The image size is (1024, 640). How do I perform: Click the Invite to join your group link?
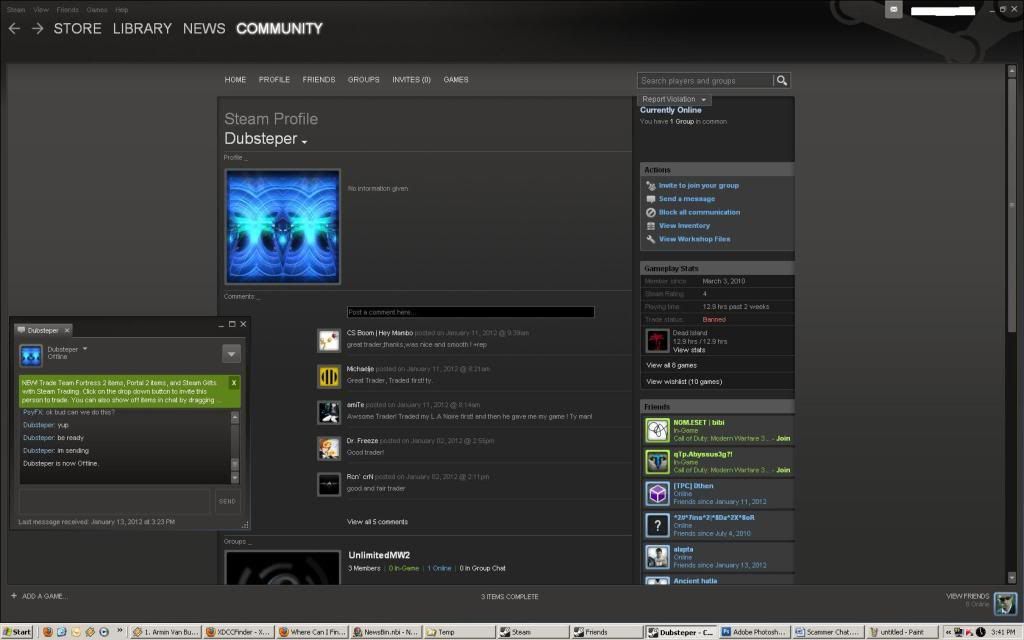[x=699, y=185]
